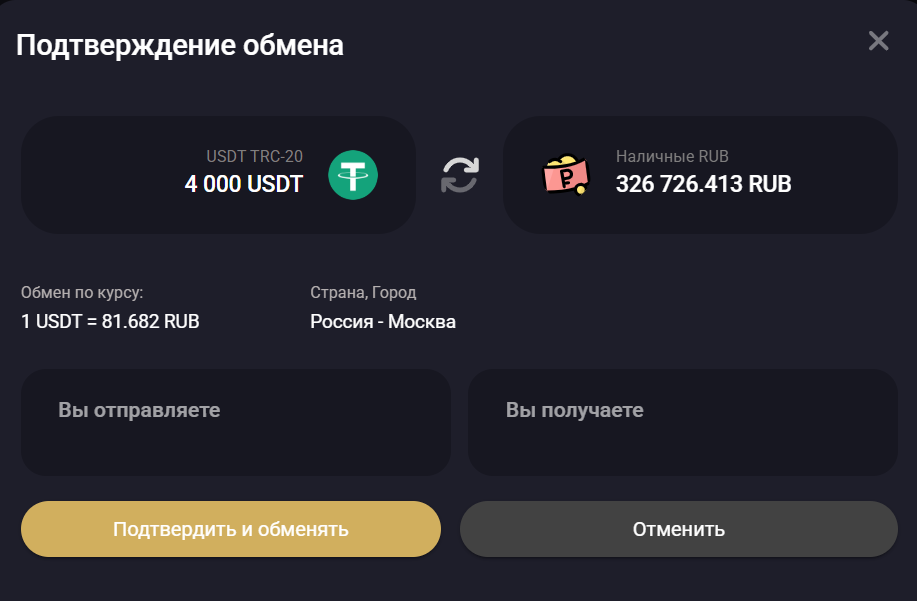Click the Вы отправляете heading text
Viewport: 917px width, 601px height.
tap(139, 410)
